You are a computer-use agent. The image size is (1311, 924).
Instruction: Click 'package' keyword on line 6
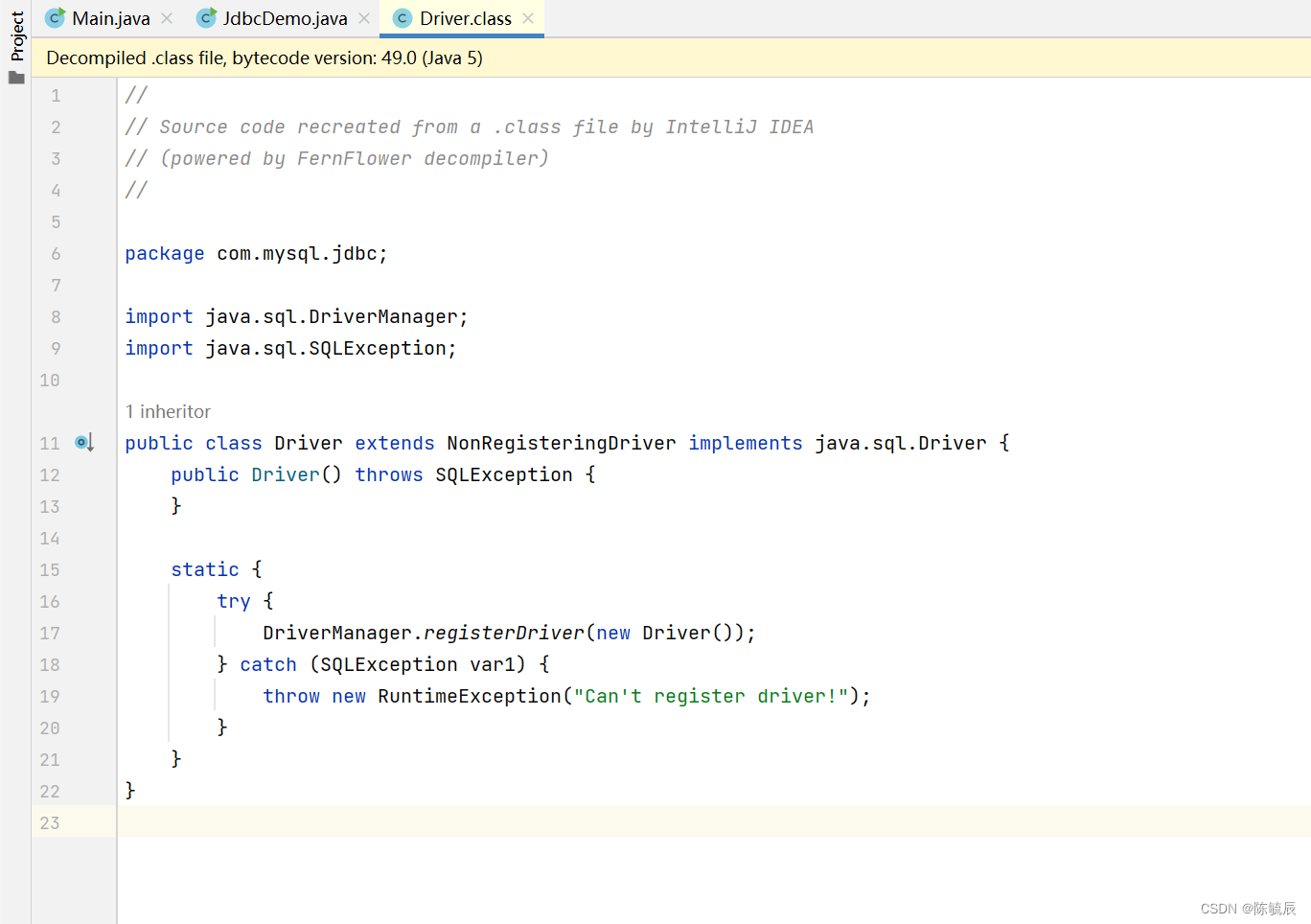164,254
